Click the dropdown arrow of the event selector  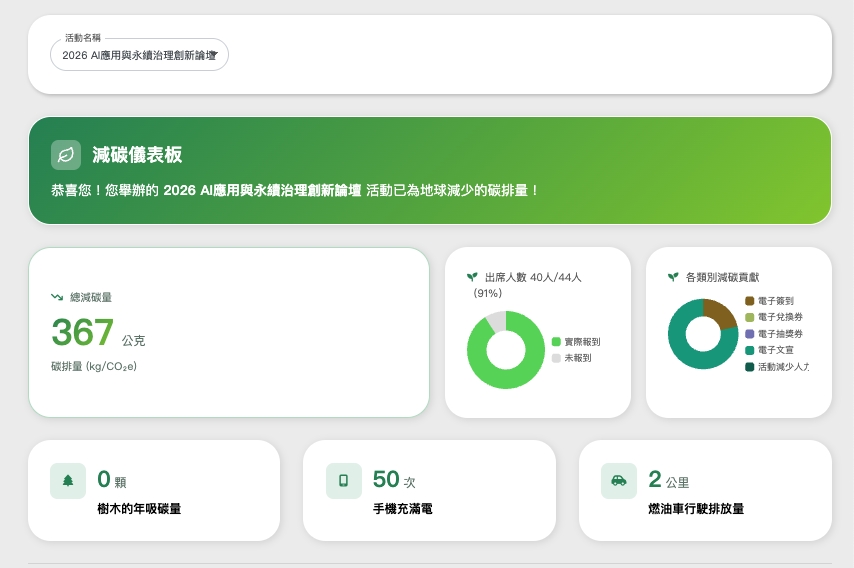213,55
